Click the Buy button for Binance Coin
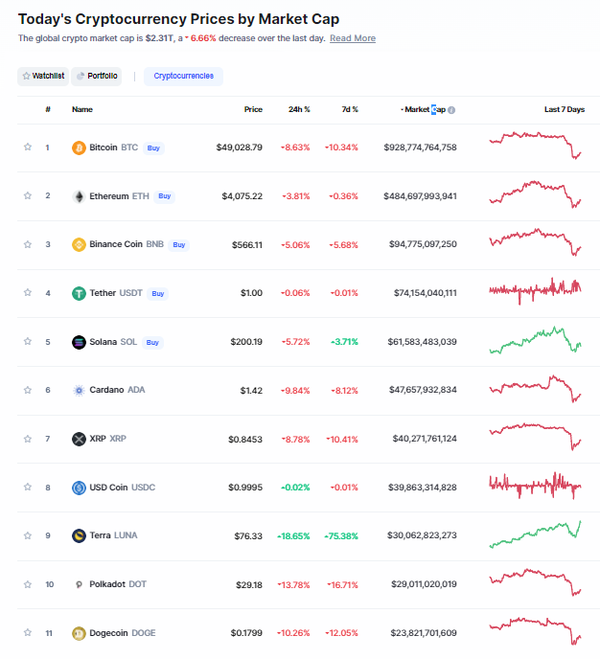 [179, 245]
